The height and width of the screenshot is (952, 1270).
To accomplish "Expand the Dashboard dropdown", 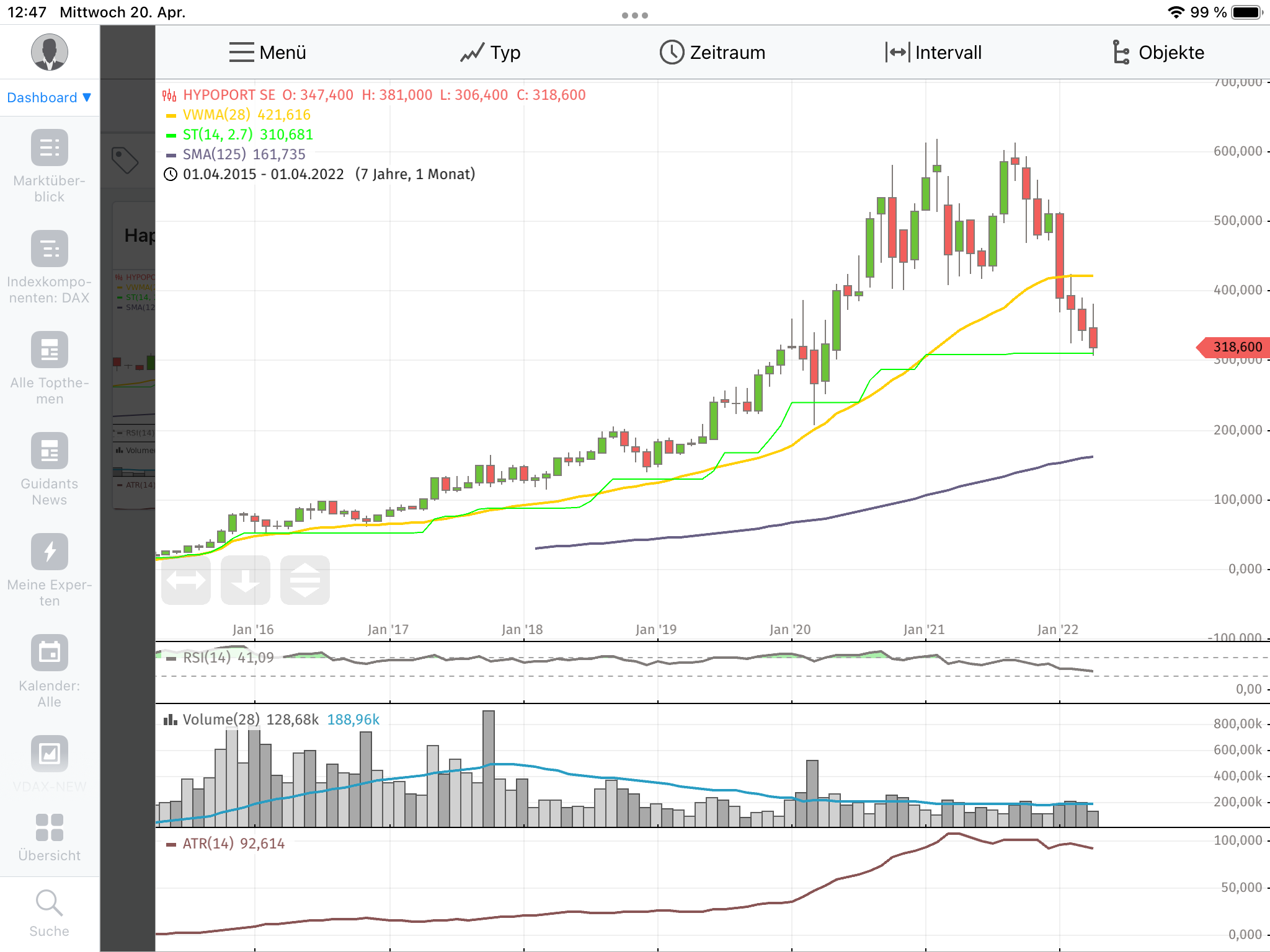I will 50,98.
